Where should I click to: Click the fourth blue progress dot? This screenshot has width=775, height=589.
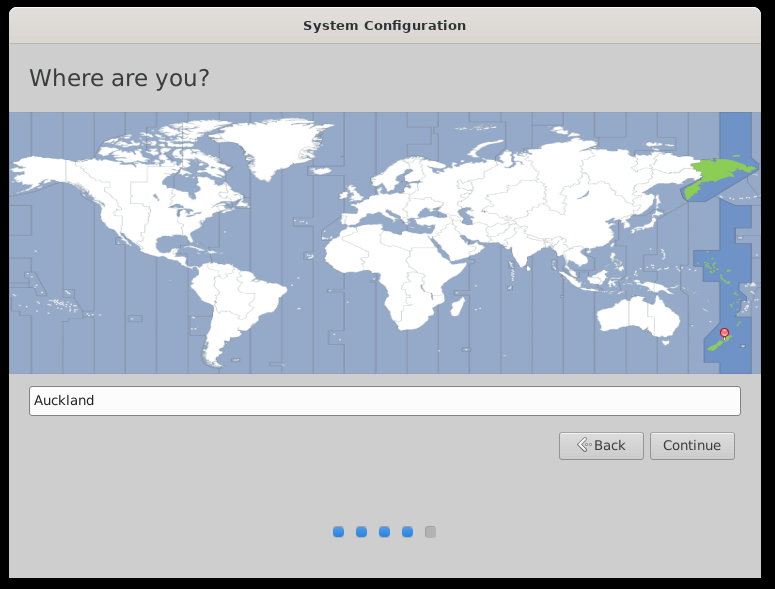408,532
